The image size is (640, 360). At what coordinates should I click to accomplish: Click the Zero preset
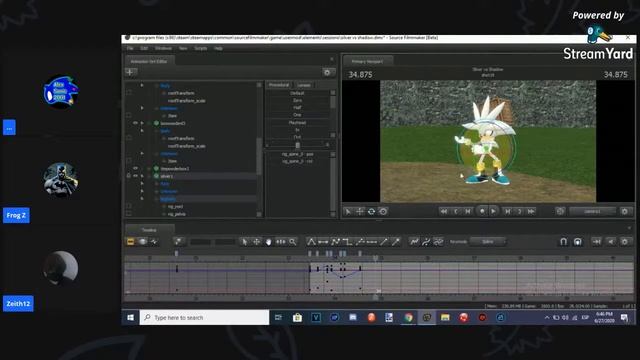[x=297, y=100]
